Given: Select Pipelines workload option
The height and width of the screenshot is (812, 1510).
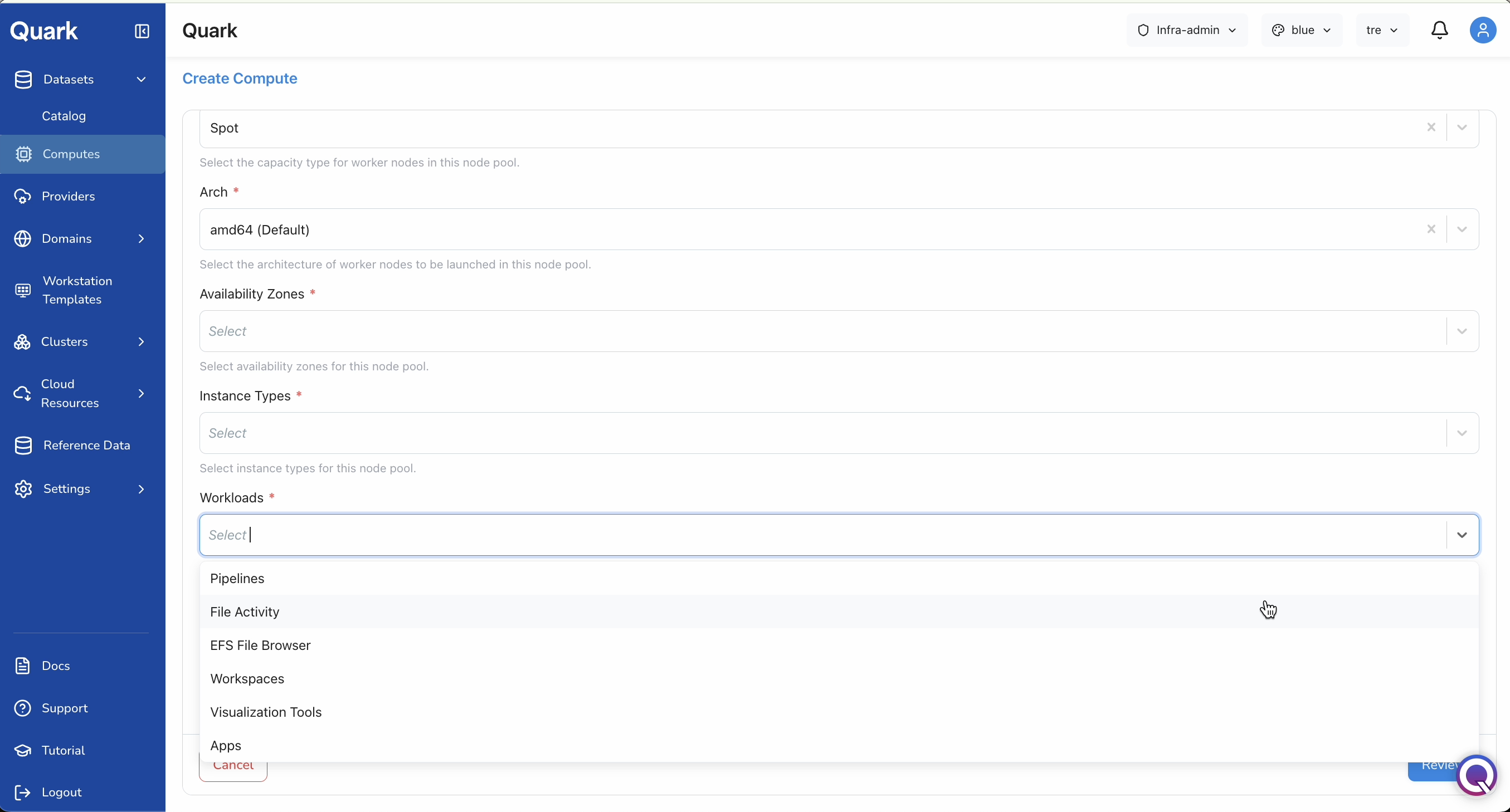Looking at the screenshot, I should (x=839, y=579).
